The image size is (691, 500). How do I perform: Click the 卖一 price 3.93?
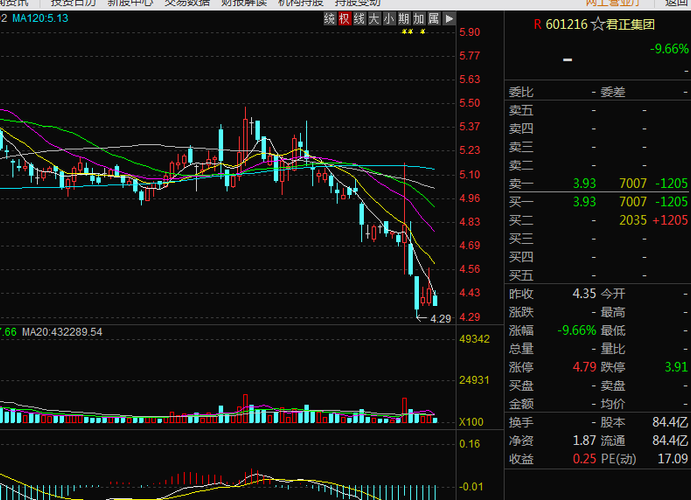click(x=584, y=183)
